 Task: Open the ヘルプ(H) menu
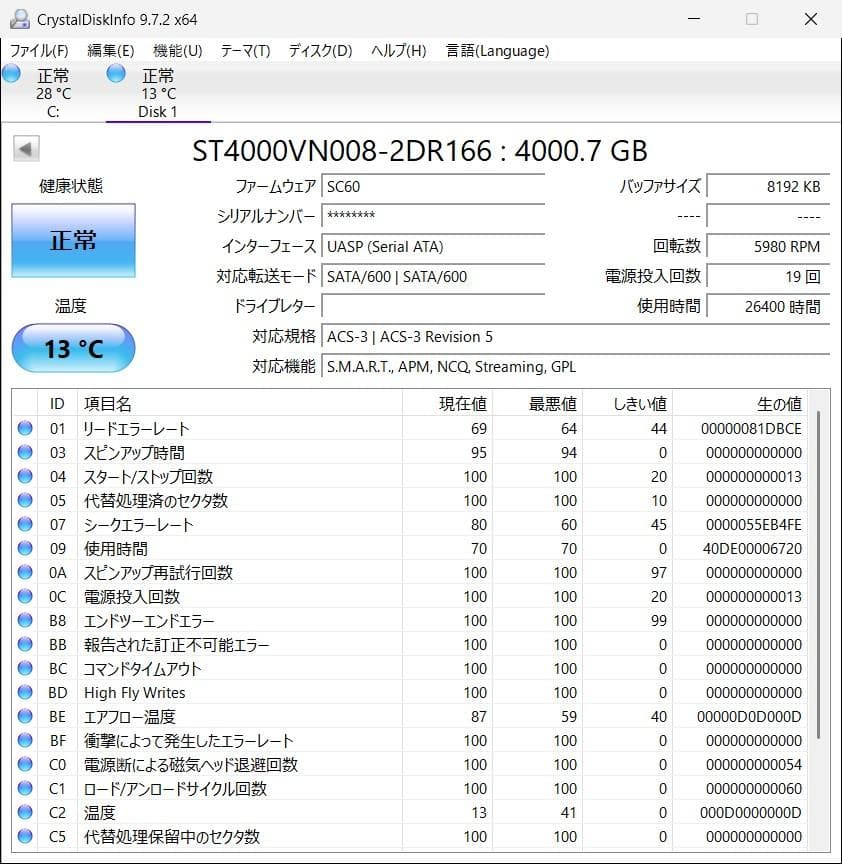pos(397,50)
